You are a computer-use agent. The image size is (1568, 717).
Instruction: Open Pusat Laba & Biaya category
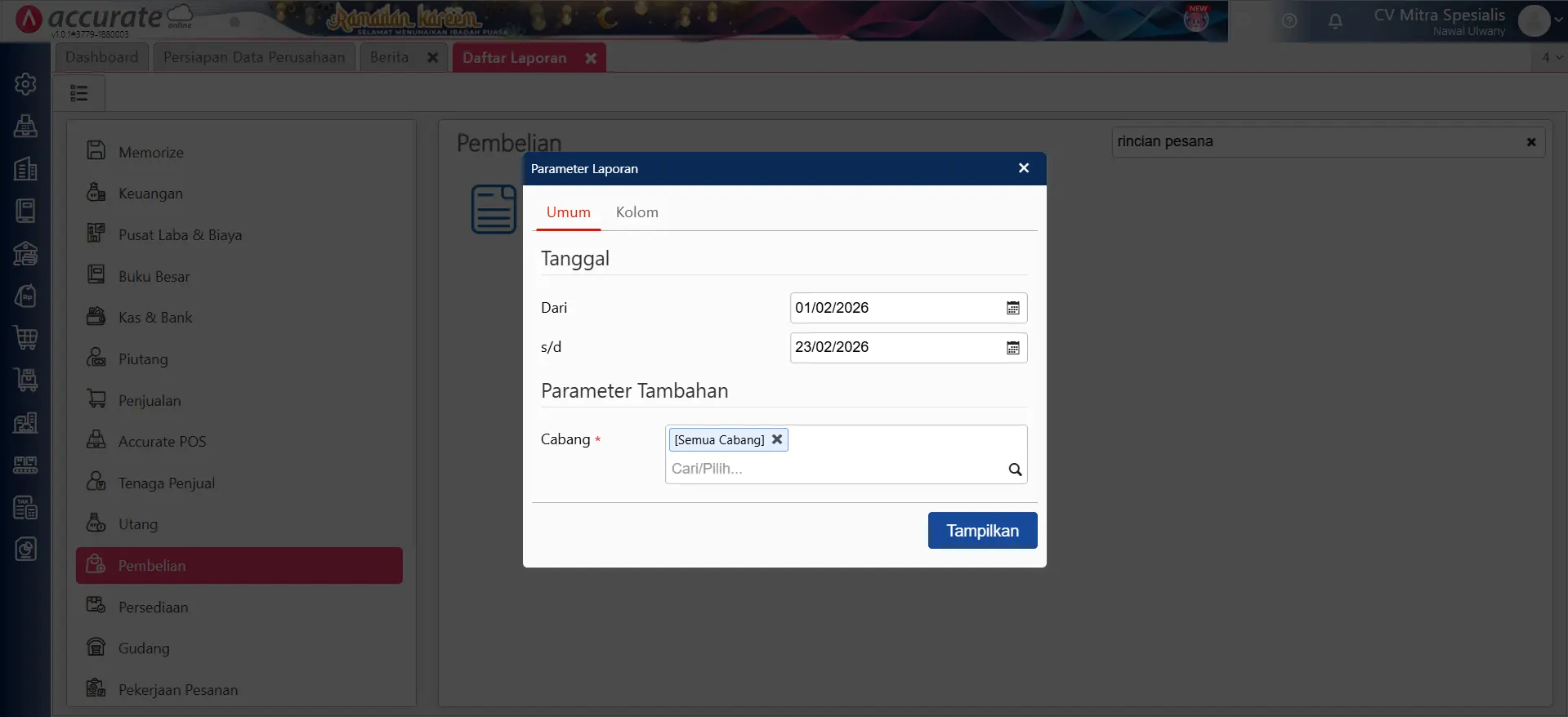point(239,235)
